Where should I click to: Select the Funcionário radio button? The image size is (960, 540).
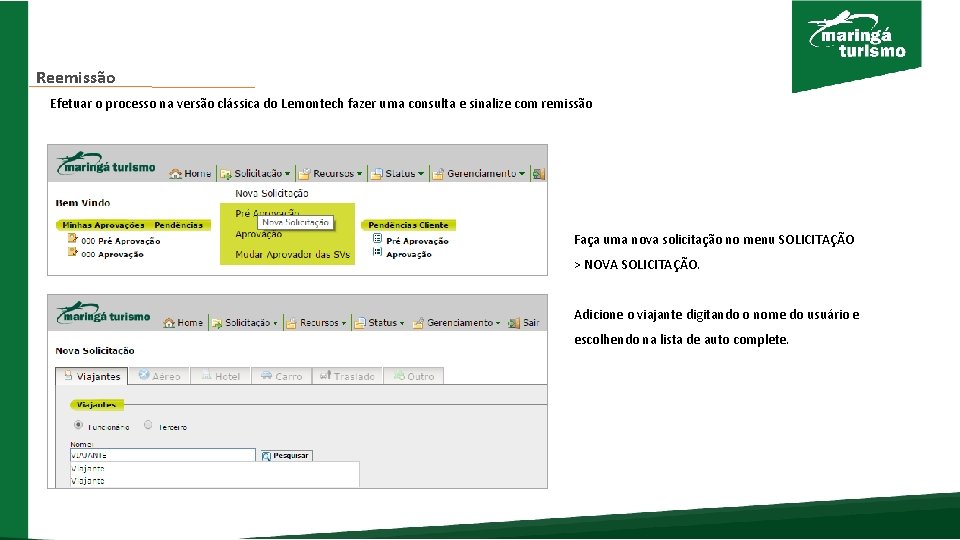[78, 424]
